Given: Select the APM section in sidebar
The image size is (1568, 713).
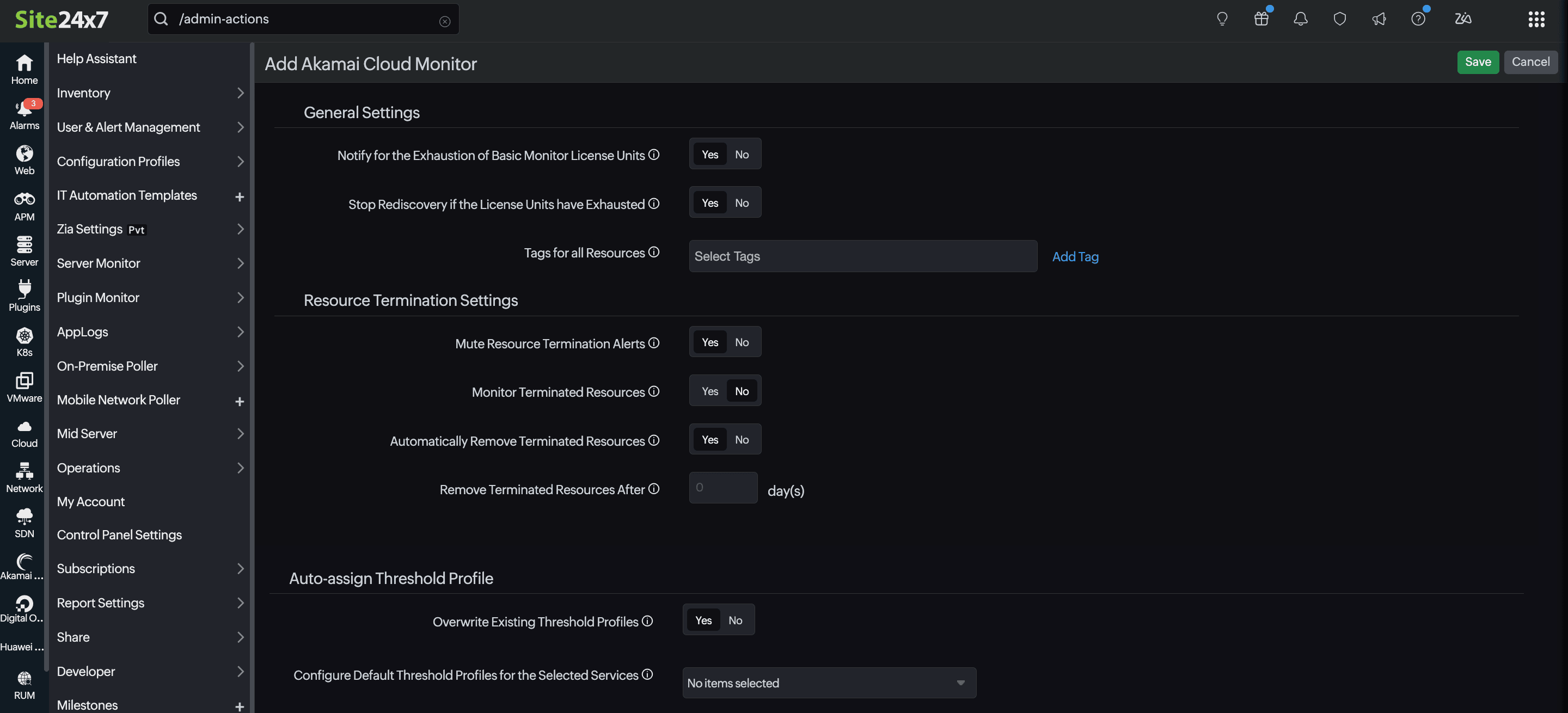Looking at the screenshot, I should pos(24,205).
